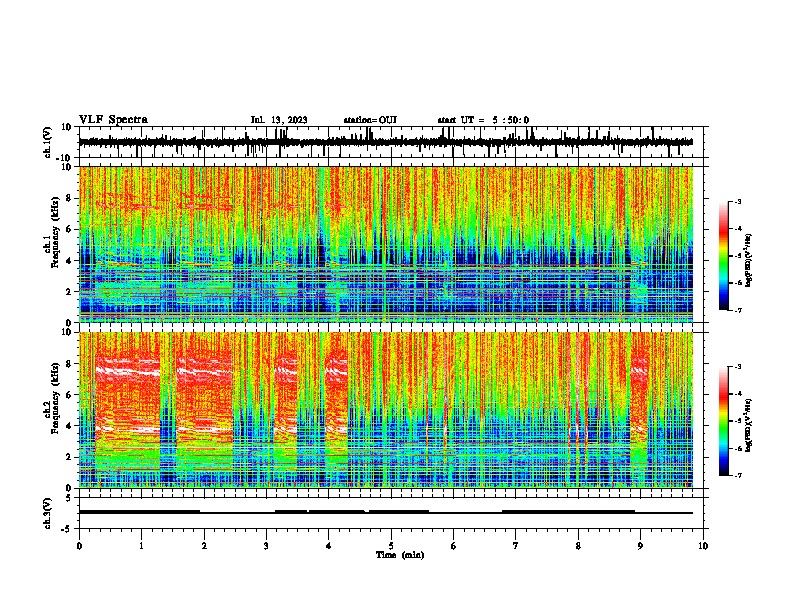
Task: Click the "-7" label on ch.2 color scale
Action: (737, 476)
